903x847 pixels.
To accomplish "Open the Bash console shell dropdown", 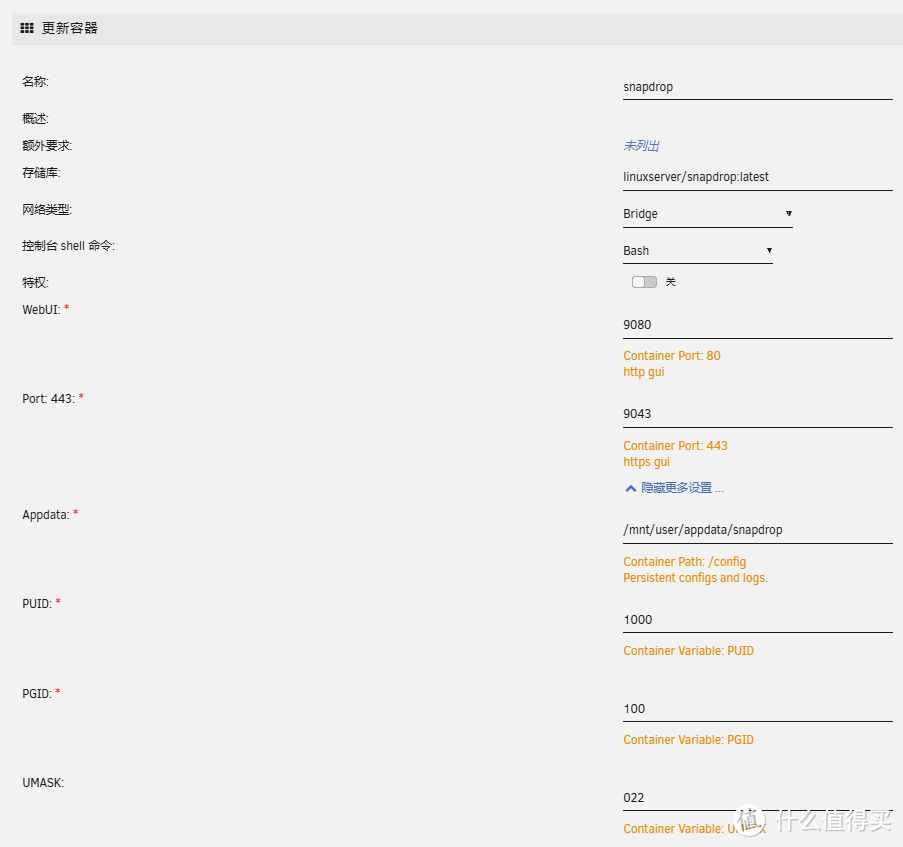I will click(697, 251).
